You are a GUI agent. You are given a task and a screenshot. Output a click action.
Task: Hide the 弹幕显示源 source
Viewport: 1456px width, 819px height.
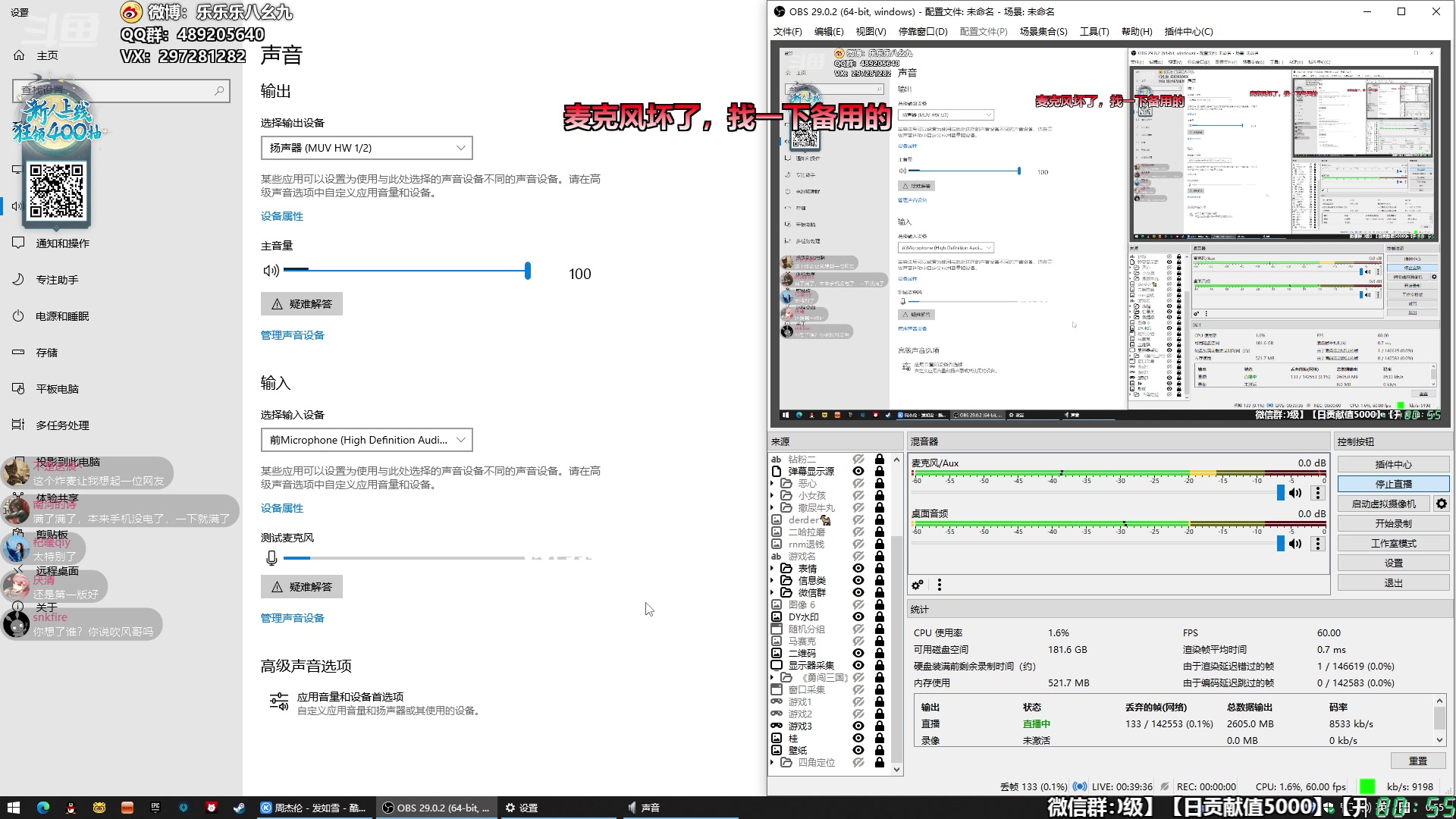tap(858, 471)
